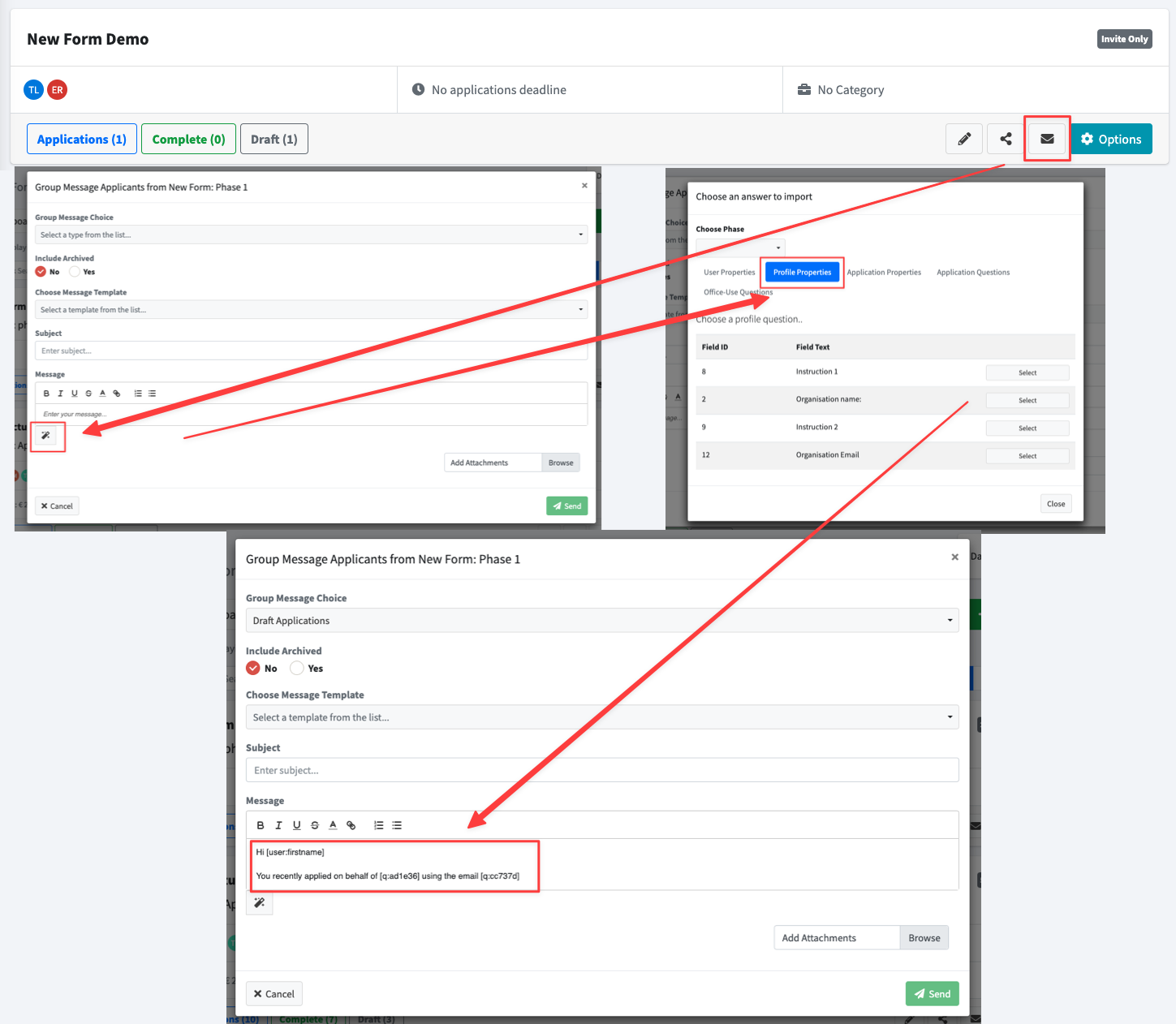
Task: Click the magic wand icon in the larger dialog
Action: tap(260, 902)
